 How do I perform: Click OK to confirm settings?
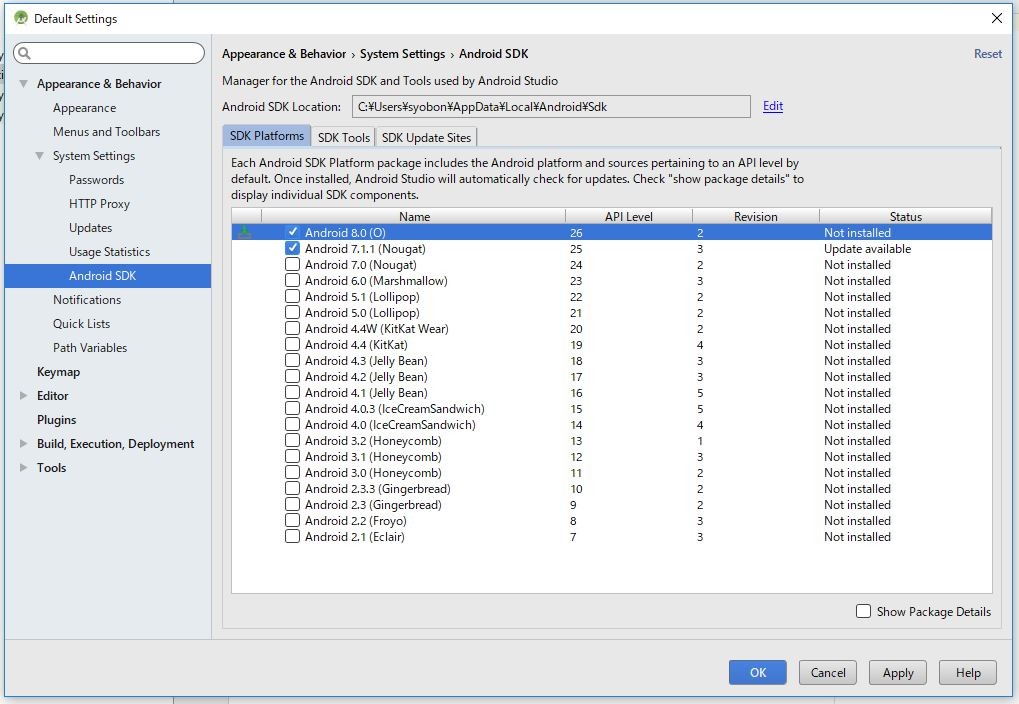[x=758, y=672]
